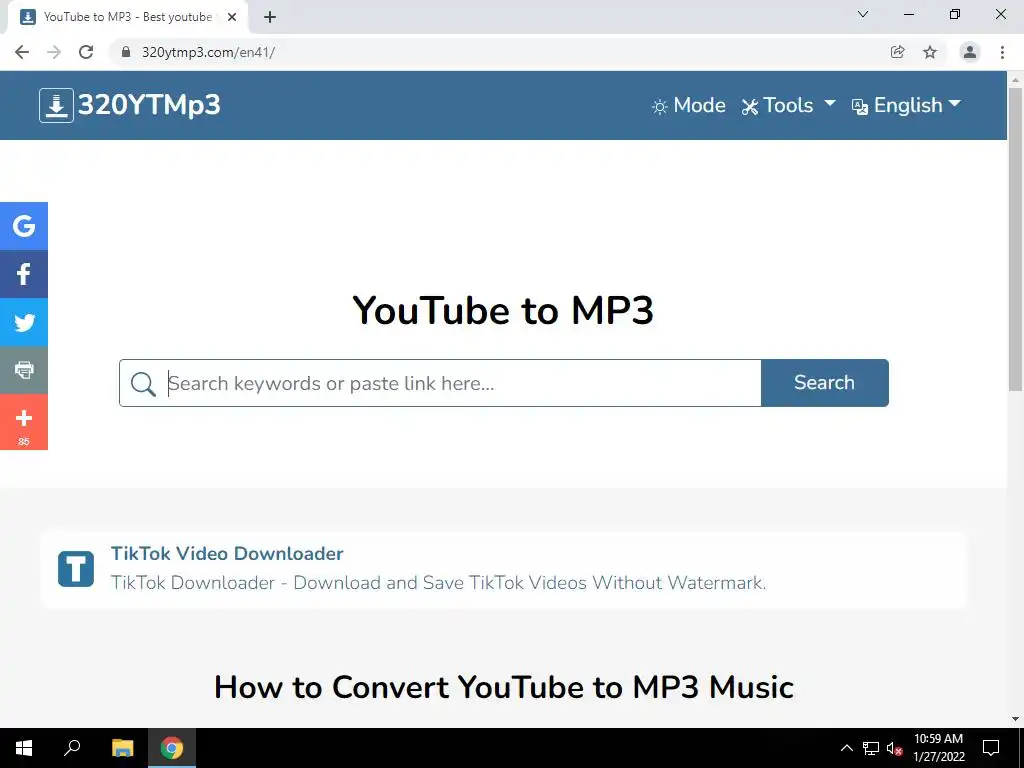Open Chrome profile avatar icon
The width and height of the screenshot is (1024, 768).
[x=970, y=52]
